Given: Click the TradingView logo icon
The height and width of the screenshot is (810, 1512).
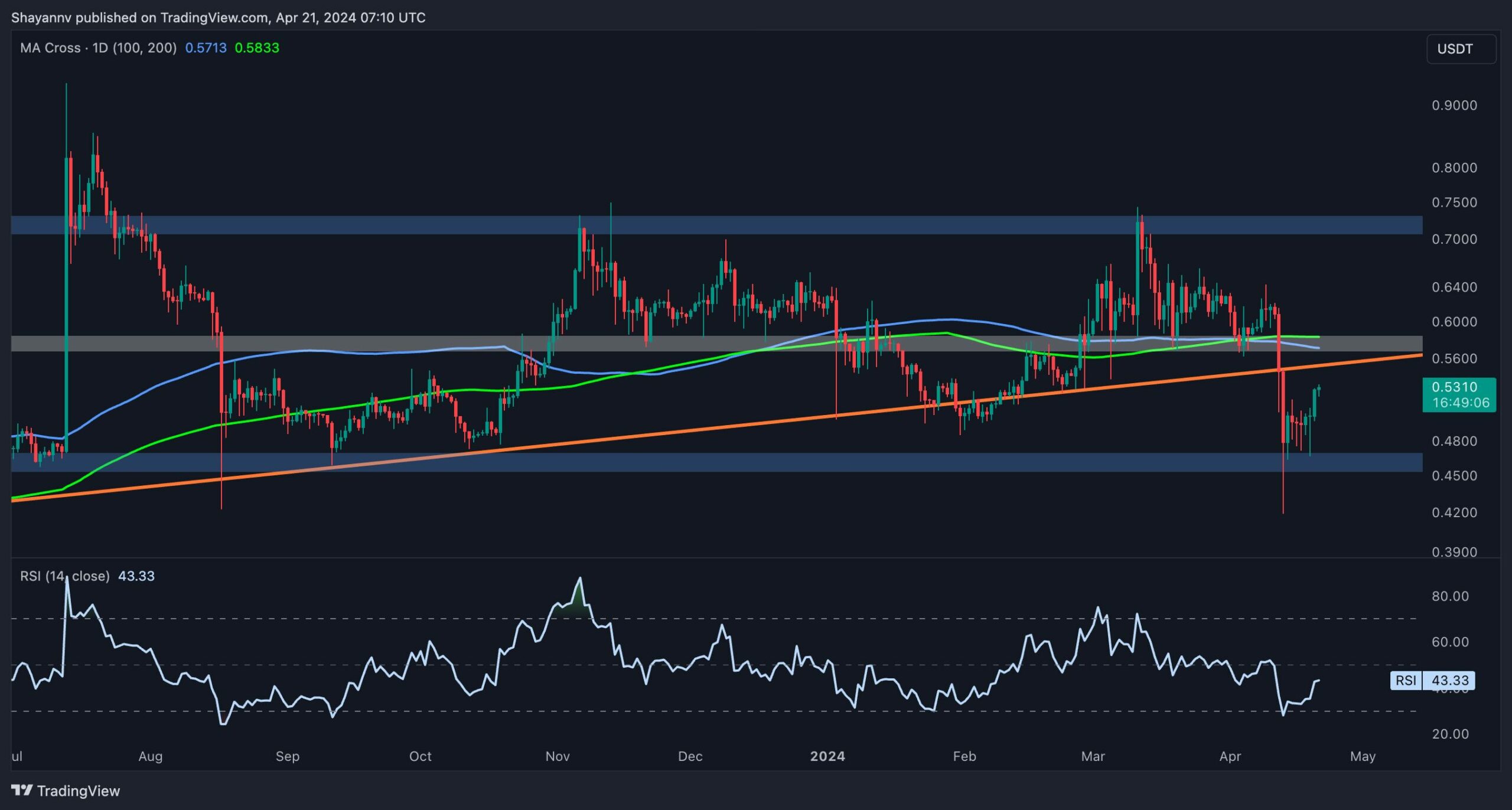Looking at the screenshot, I should [x=22, y=790].
